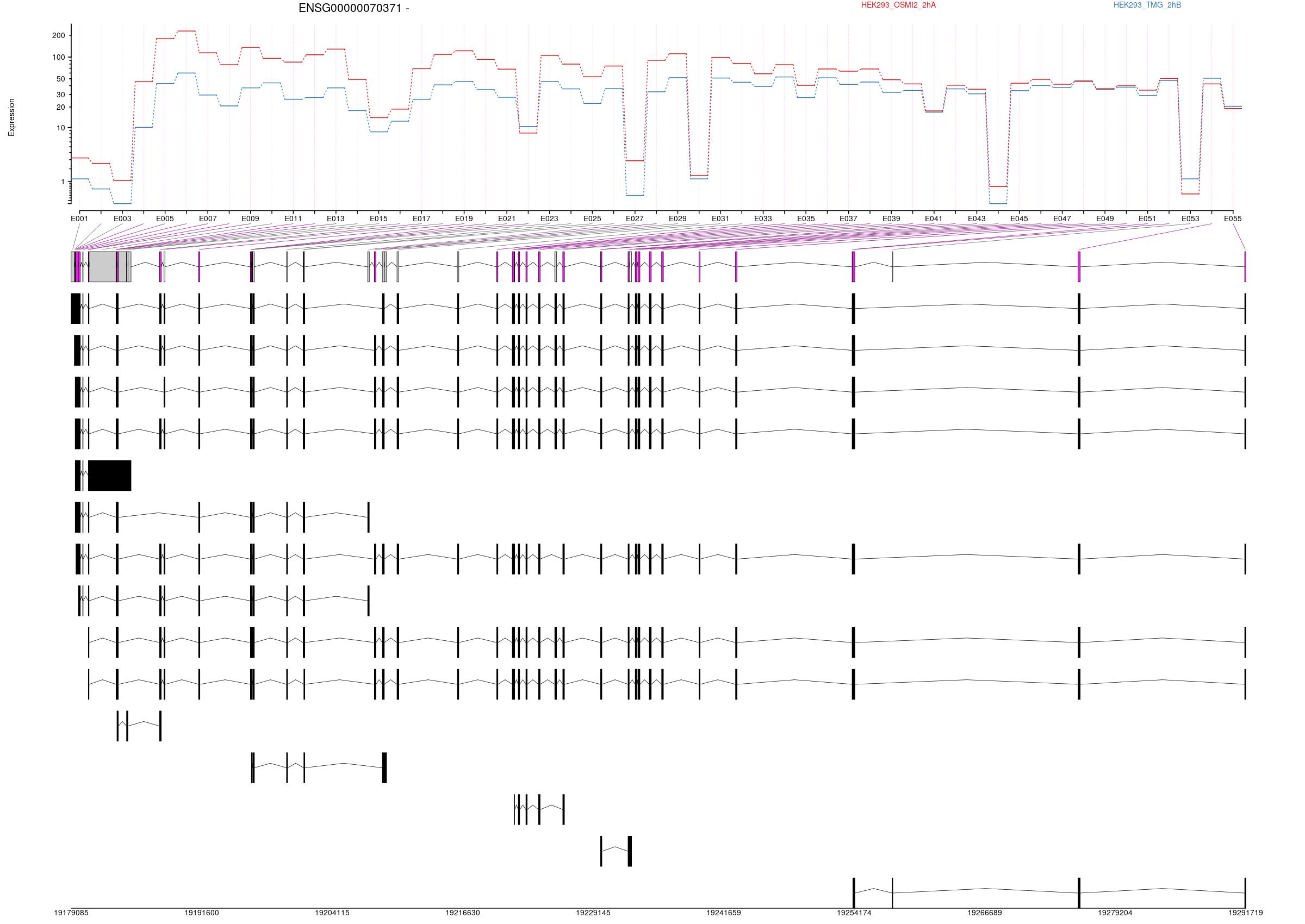
Task: Click the y-axis tick value 30
Action: pyautogui.click(x=61, y=95)
